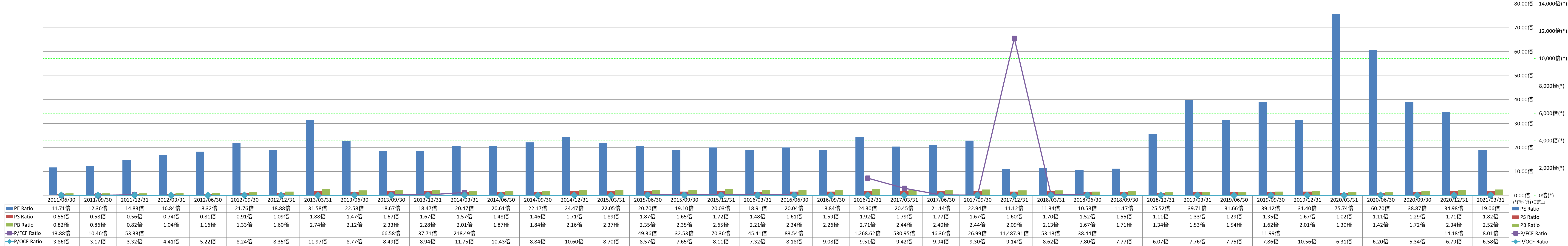
Task: Click the PE Ratio value 19.06倍
Action: (1490, 208)
